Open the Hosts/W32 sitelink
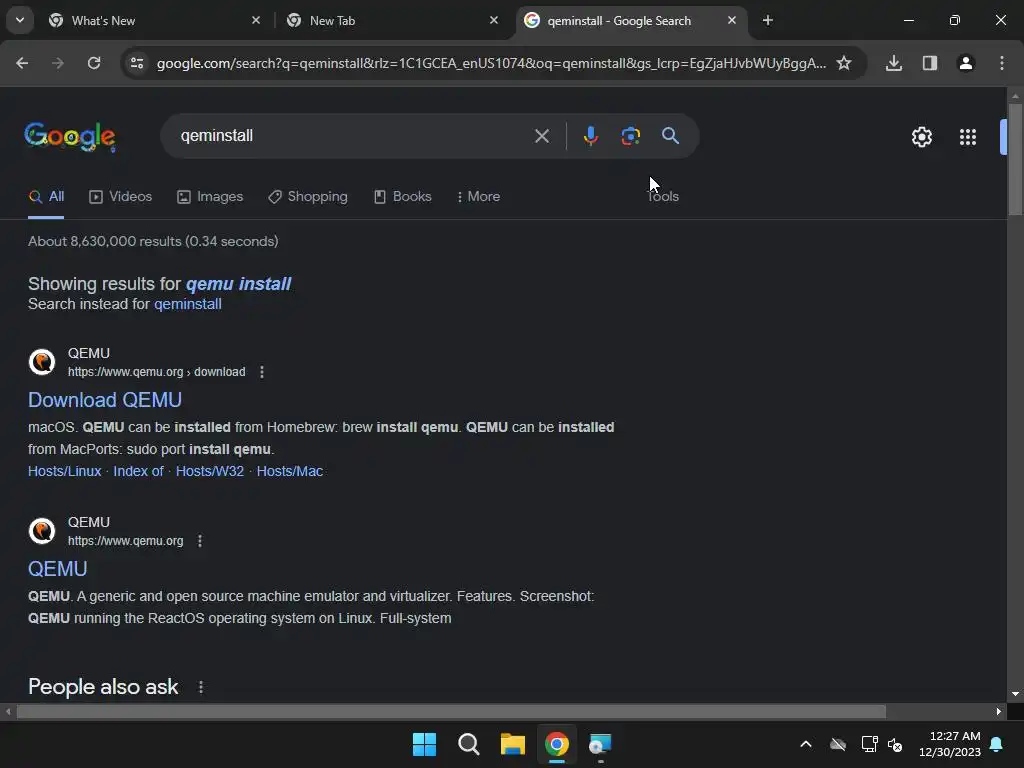This screenshot has height=768, width=1024. pyautogui.click(x=210, y=471)
